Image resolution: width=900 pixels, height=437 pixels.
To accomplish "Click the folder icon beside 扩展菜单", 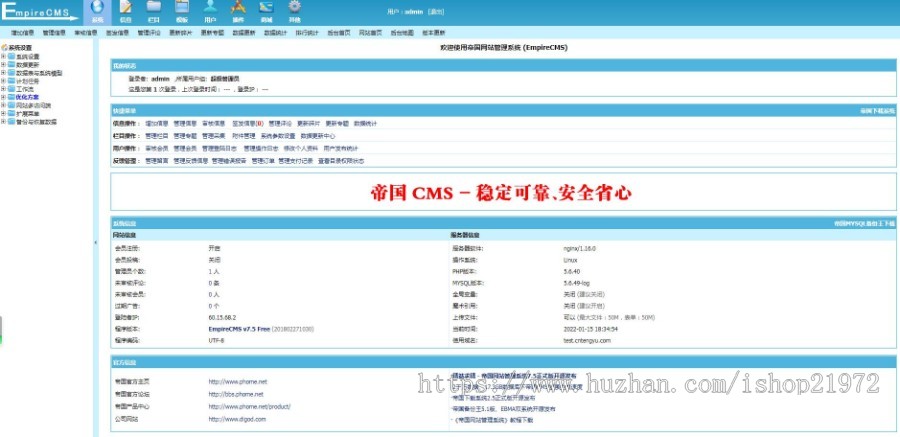I will click(11, 113).
